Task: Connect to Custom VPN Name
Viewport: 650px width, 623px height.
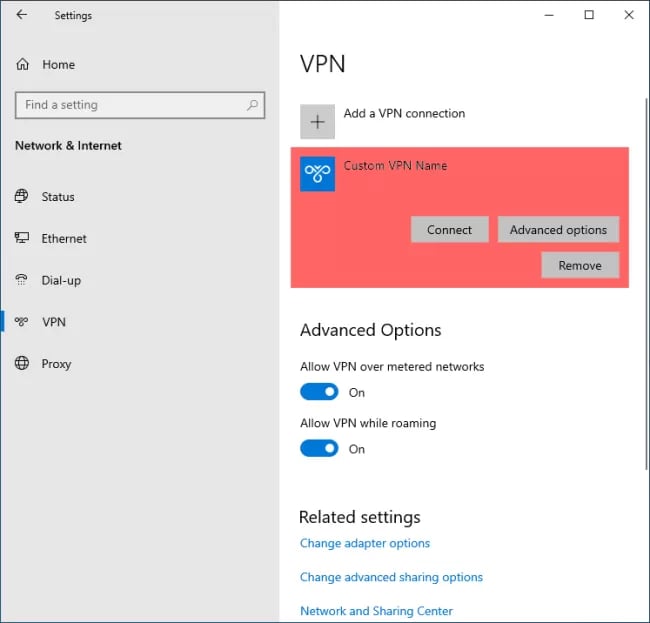Action: [x=450, y=230]
